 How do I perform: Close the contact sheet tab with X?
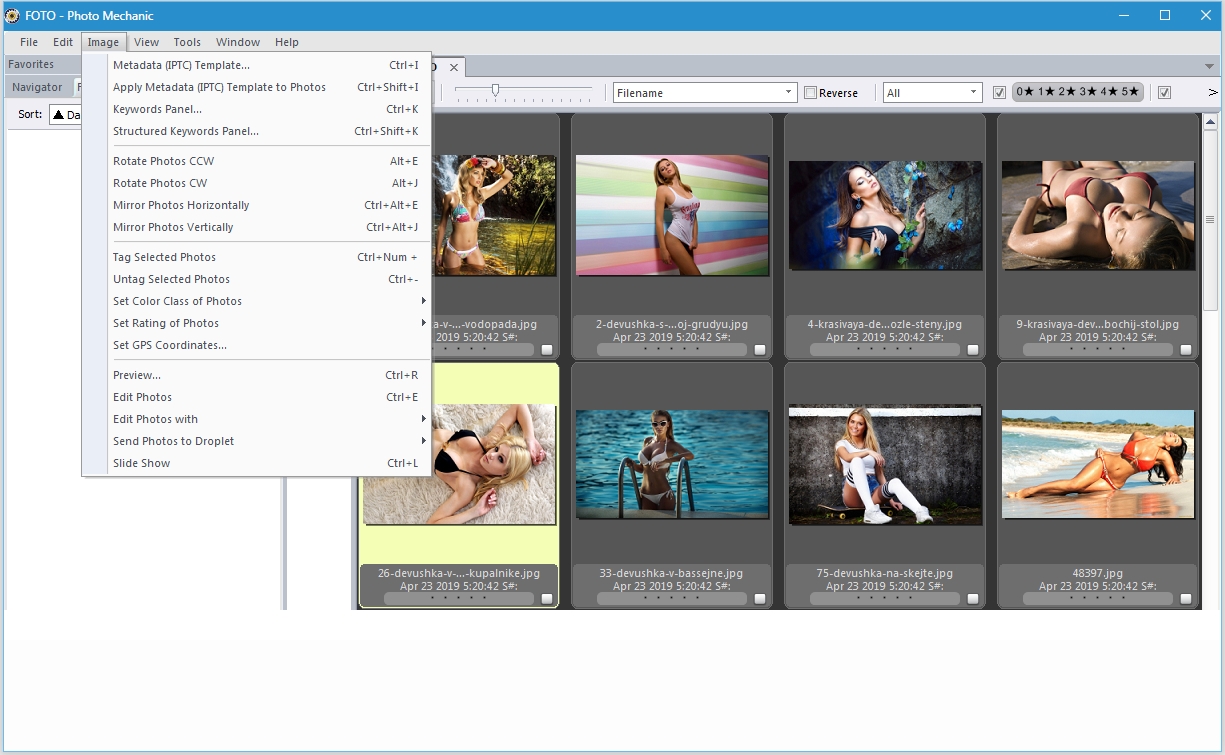[x=453, y=67]
